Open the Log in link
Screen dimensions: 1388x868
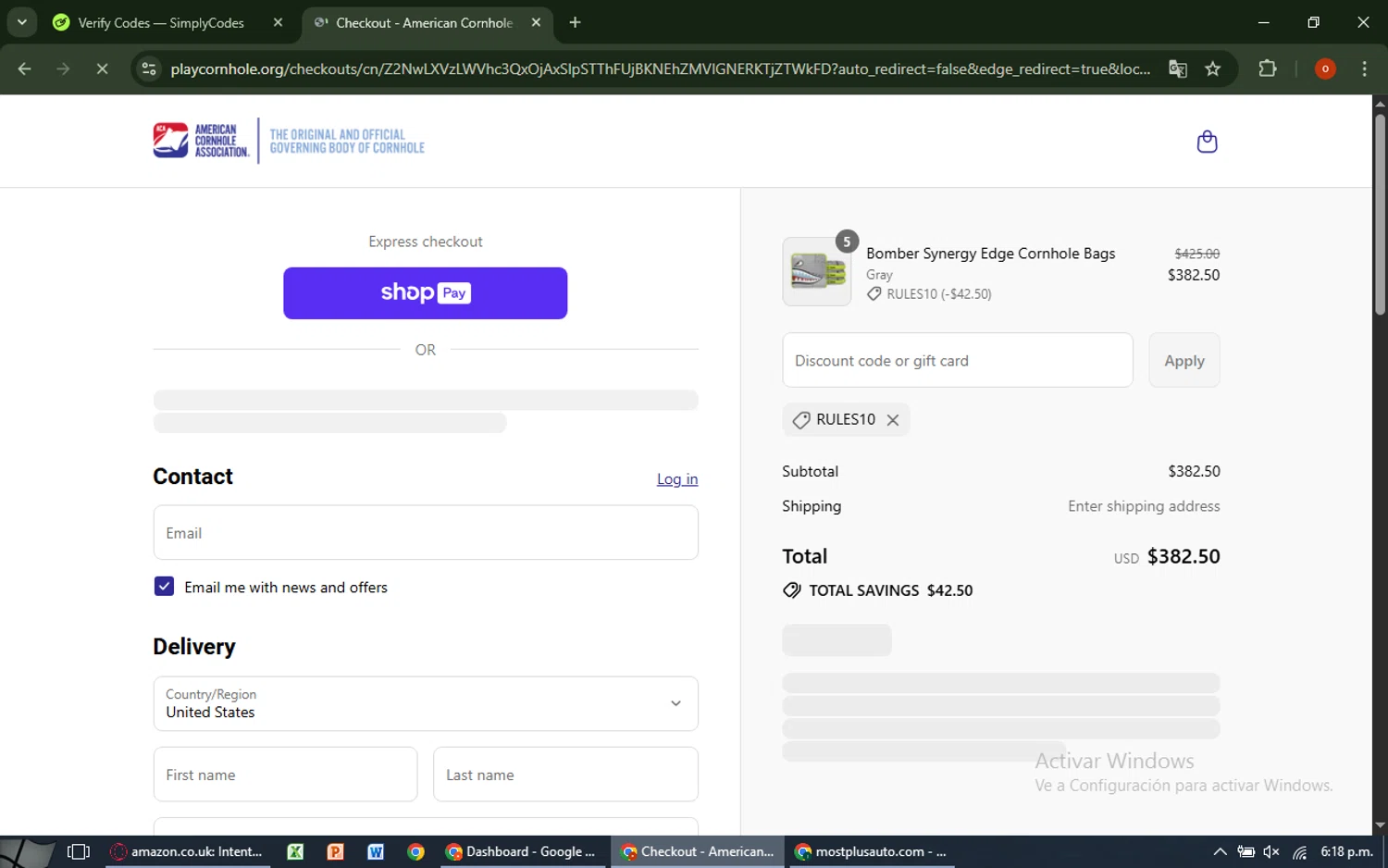click(677, 479)
